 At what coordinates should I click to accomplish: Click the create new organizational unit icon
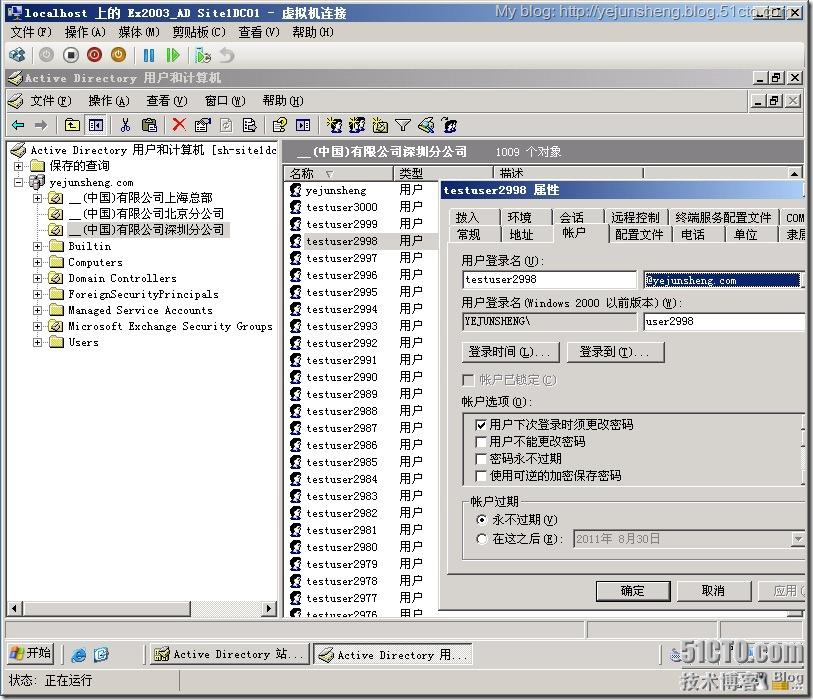tap(380, 125)
